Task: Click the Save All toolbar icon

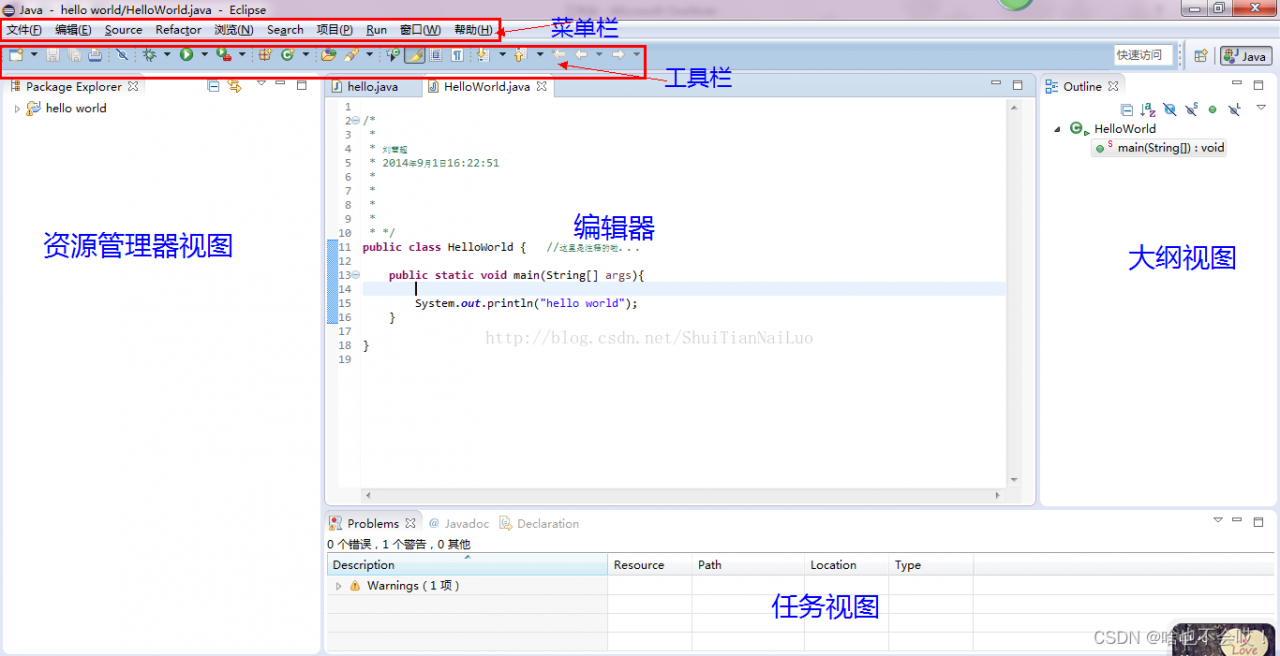Action: (75, 55)
